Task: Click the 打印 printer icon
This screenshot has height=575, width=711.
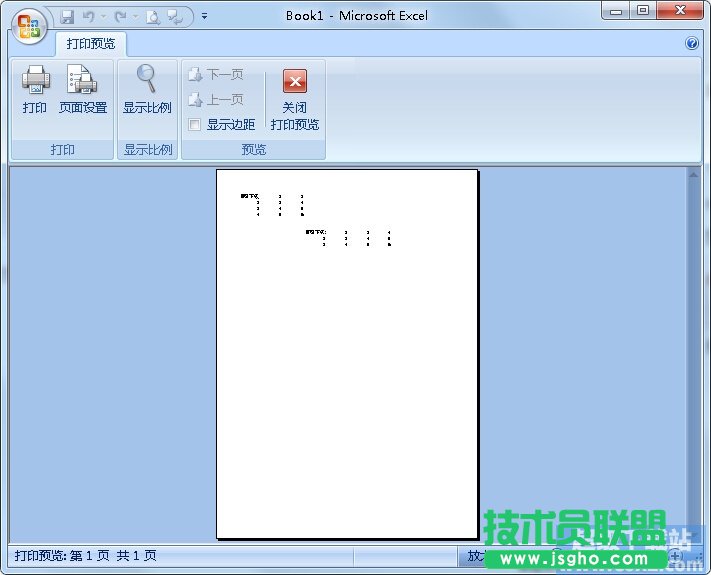Action: pyautogui.click(x=35, y=80)
